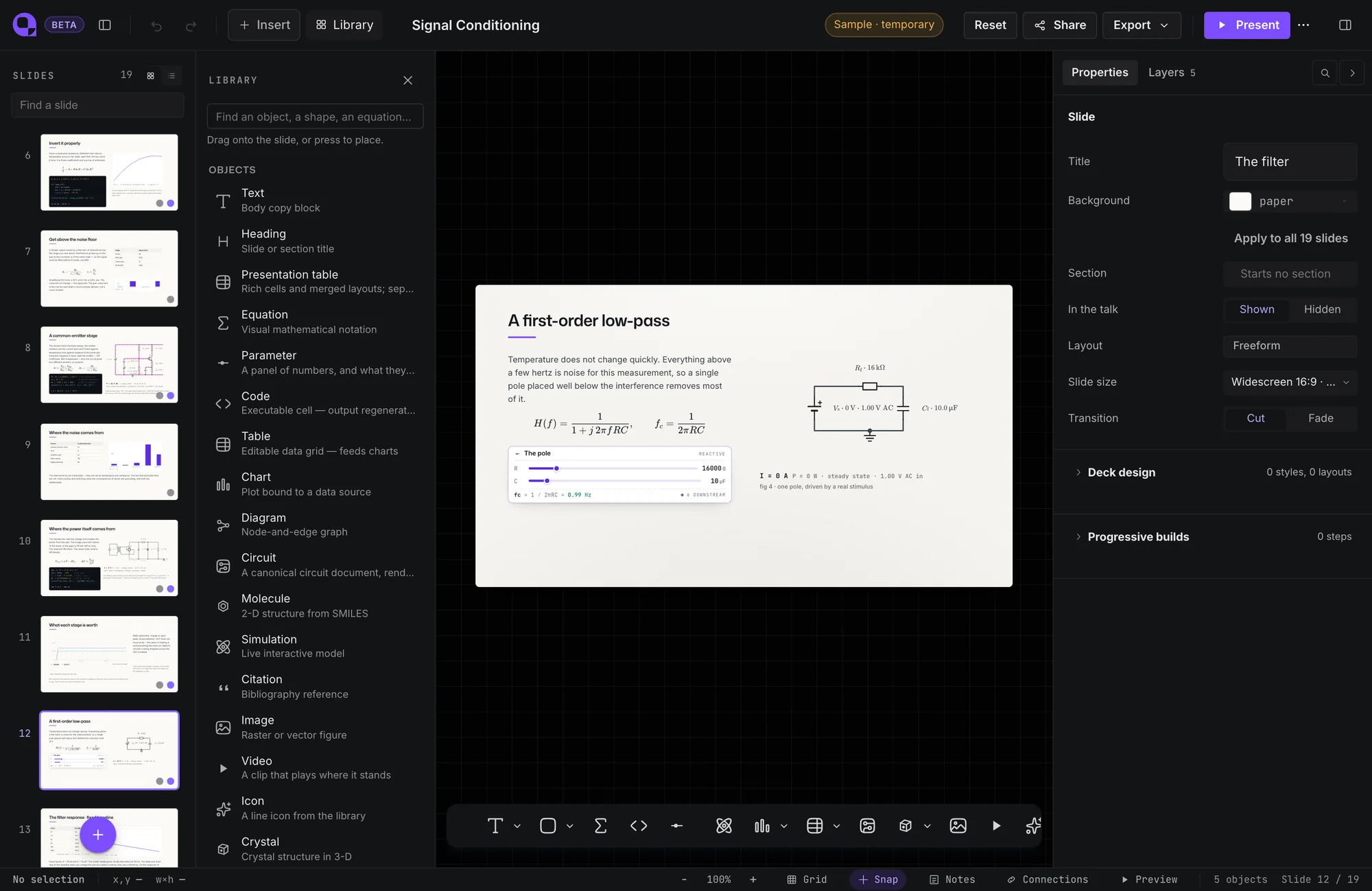Open slide 9 thumbnail
This screenshot has width=1372, height=891.
(109, 462)
